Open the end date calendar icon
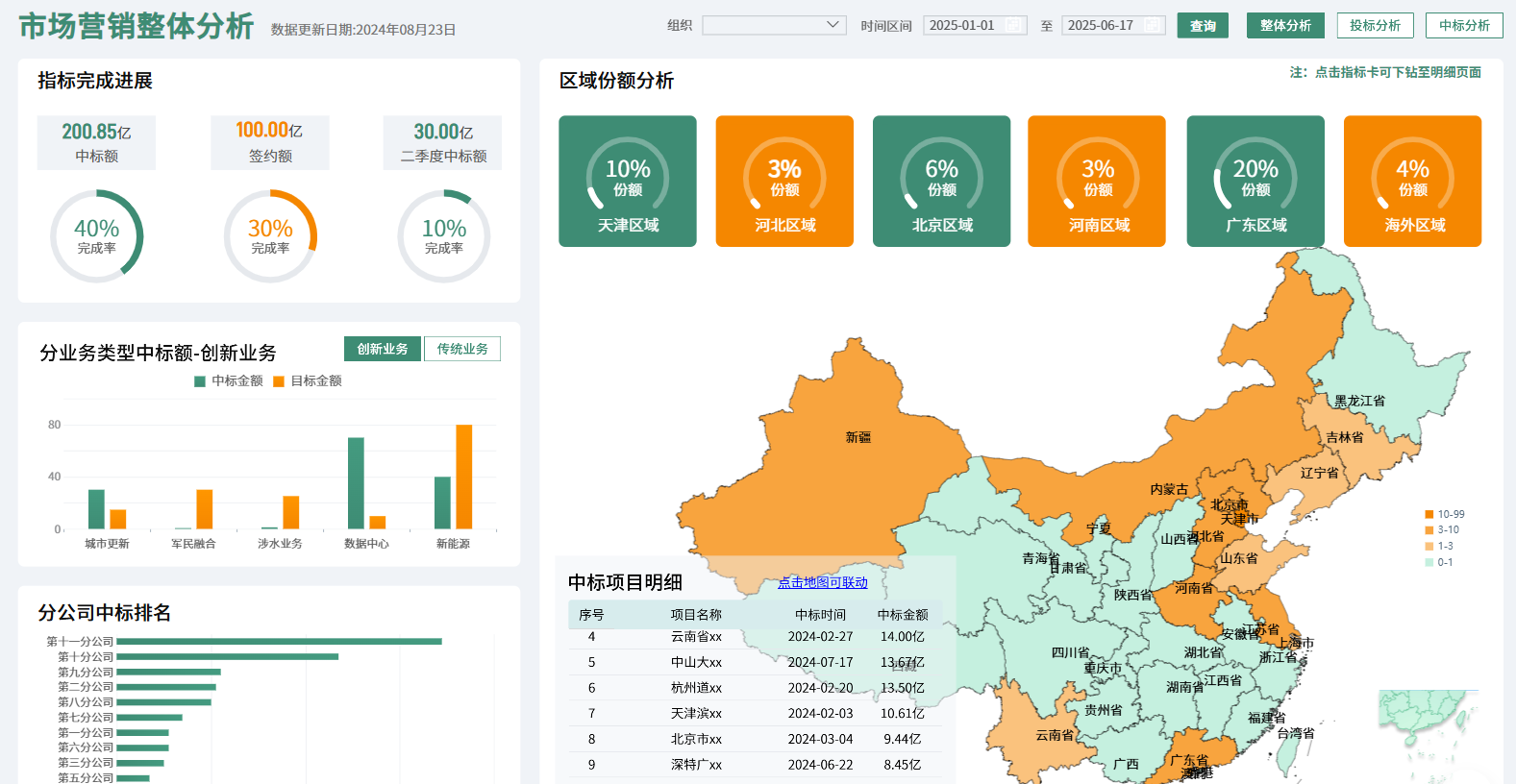 (1152, 26)
